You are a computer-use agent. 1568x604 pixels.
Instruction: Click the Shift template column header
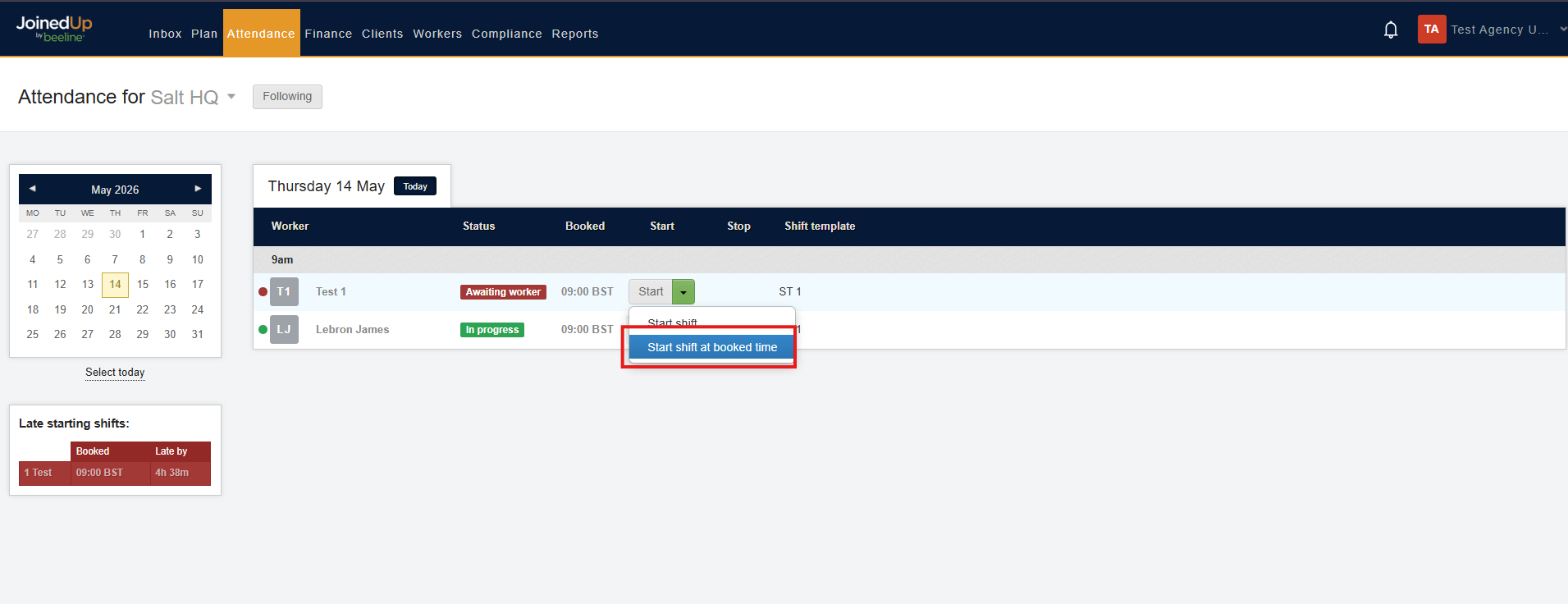click(820, 226)
